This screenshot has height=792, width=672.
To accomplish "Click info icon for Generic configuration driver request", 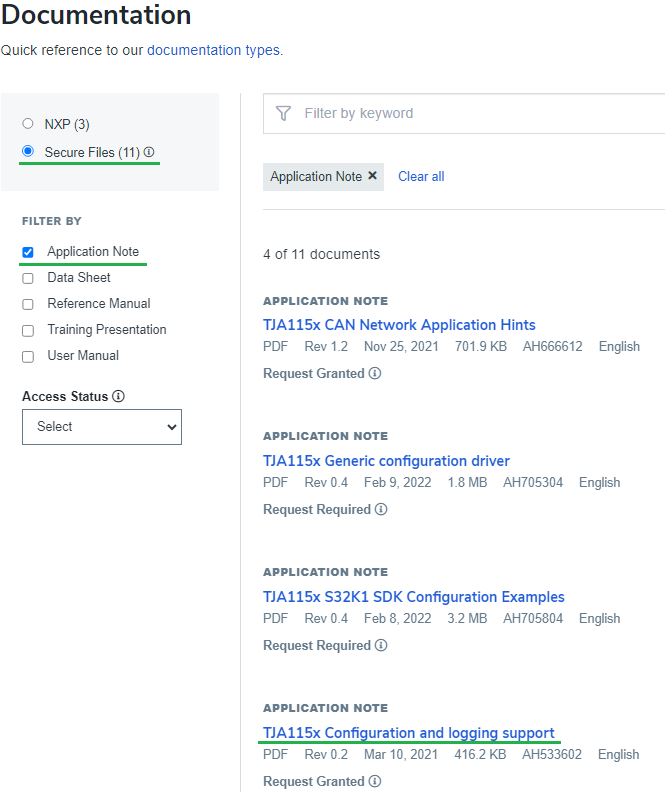I will pyautogui.click(x=381, y=509).
